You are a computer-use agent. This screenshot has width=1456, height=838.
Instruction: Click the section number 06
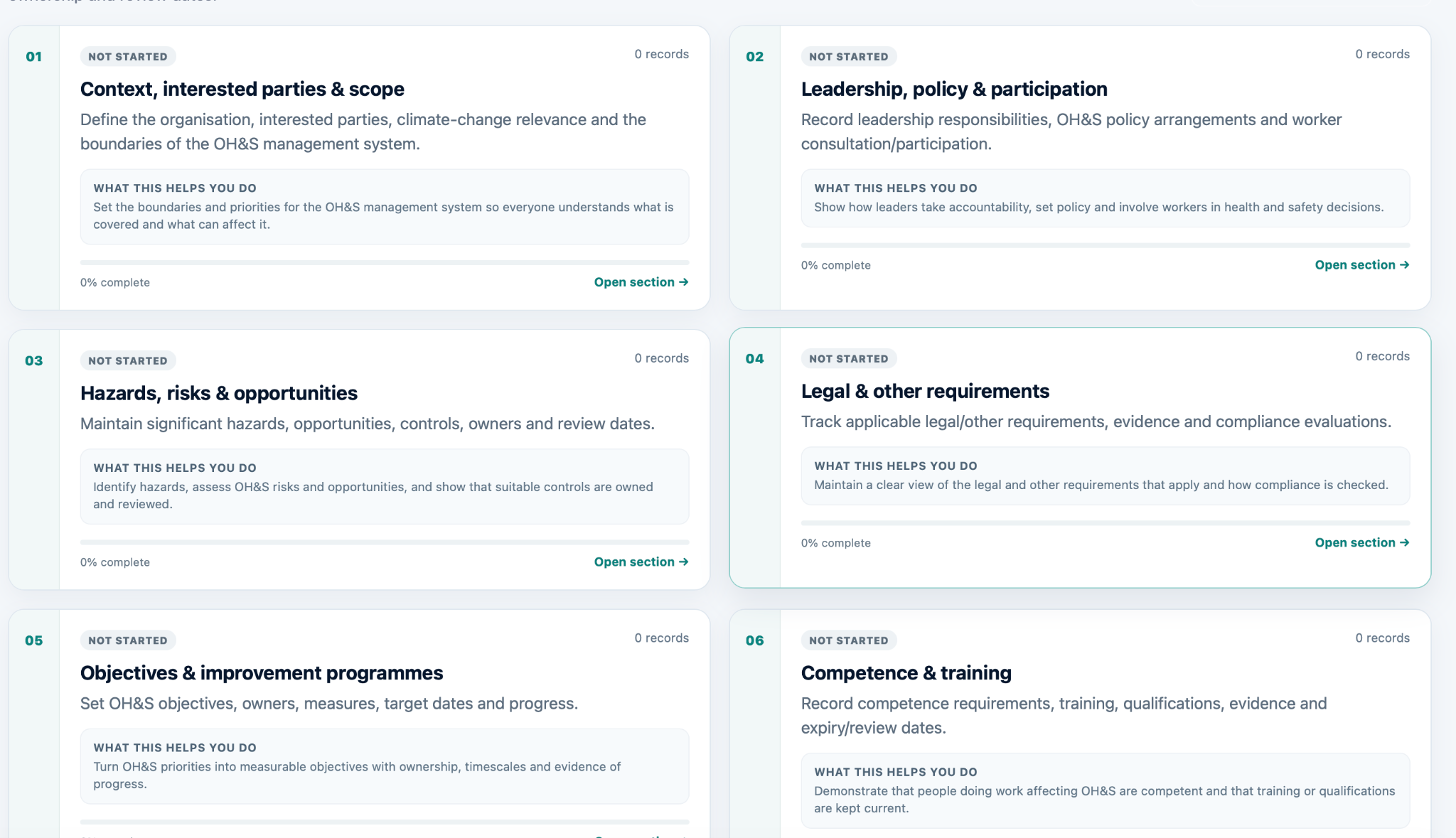[x=754, y=640]
